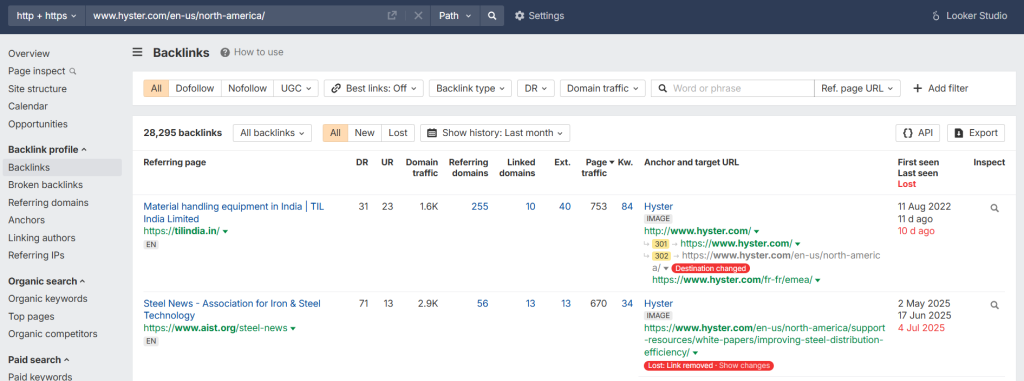Switch to the New backlinks tab
This screenshot has width=1024, height=381.
pyautogui.click(x=364, y=133)
